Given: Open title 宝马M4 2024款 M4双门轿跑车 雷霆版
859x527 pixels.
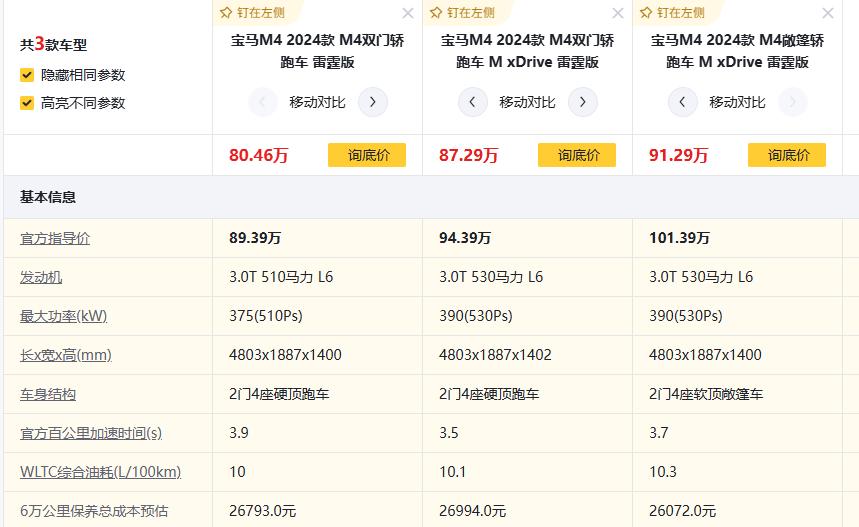Looking at the screenshot, I should point(317,51).
